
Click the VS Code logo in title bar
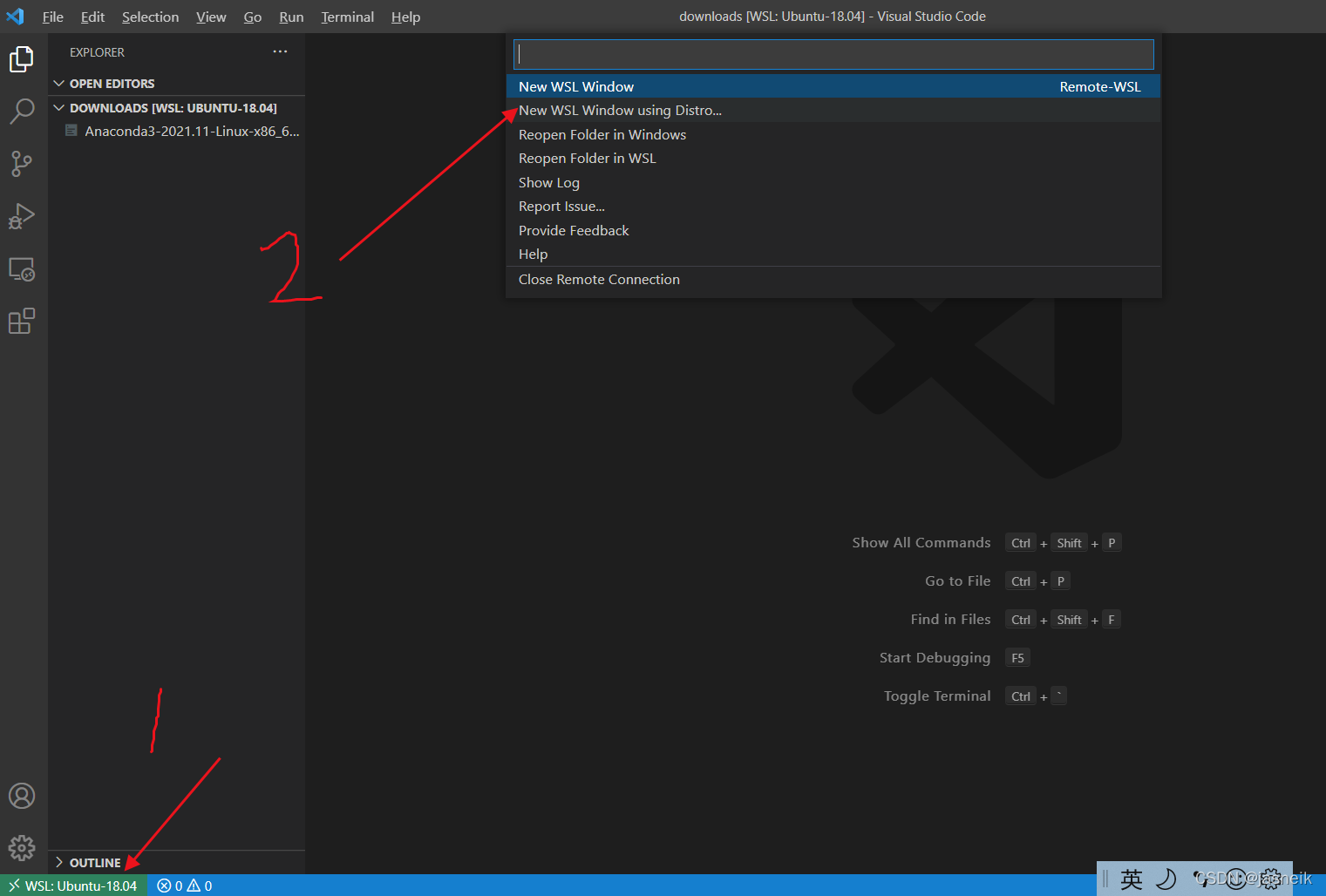tap(16, 16)
